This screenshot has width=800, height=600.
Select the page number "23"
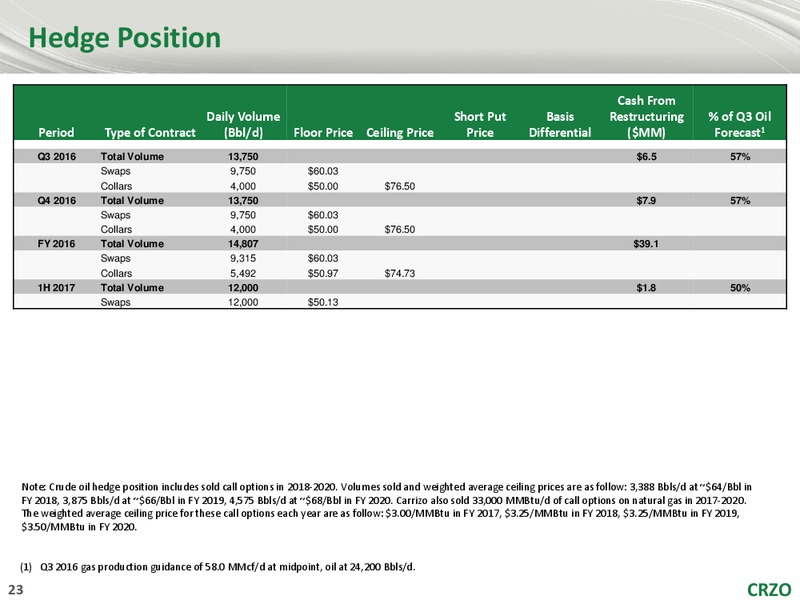point(16,590)
